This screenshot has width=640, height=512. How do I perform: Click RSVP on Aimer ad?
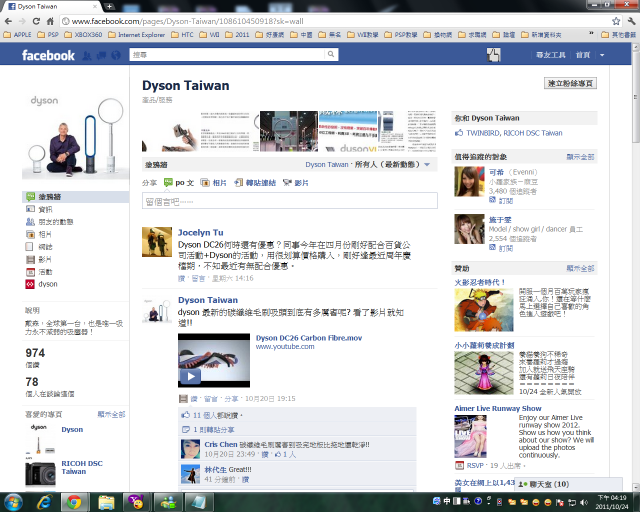475,465
